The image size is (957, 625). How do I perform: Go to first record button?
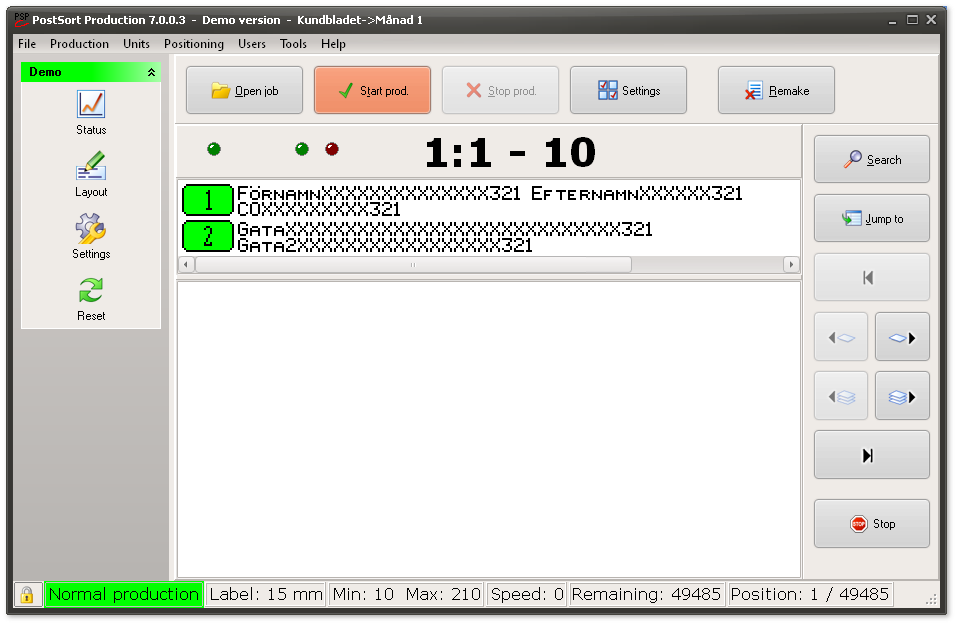[872, 278]
